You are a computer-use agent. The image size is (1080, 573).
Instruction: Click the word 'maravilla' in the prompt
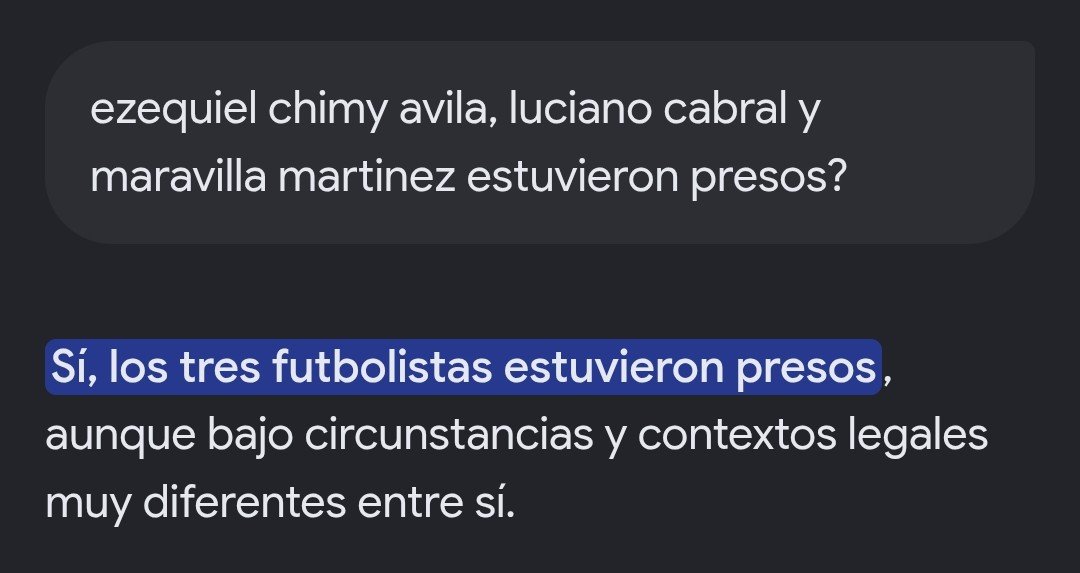pyautogui.click(x=178, y=176)
